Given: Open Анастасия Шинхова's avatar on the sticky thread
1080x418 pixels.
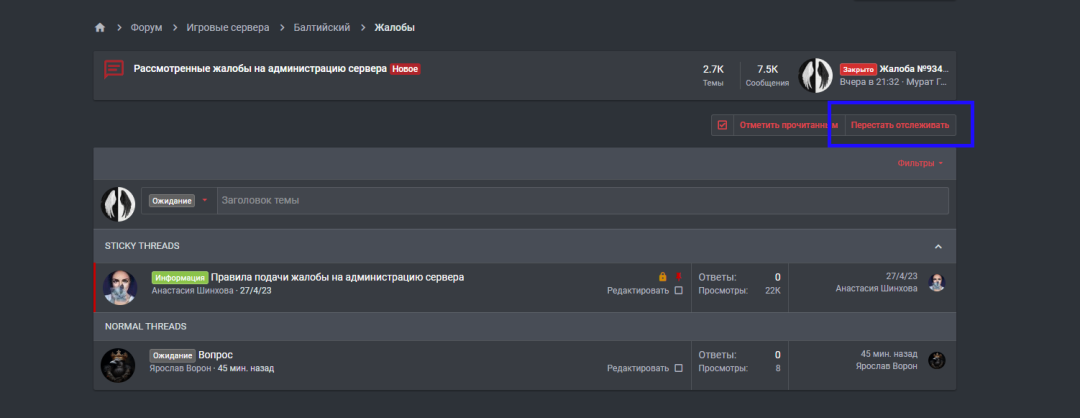Looking at the screenshot, I should pyautogui.click(x=120, y=287).
